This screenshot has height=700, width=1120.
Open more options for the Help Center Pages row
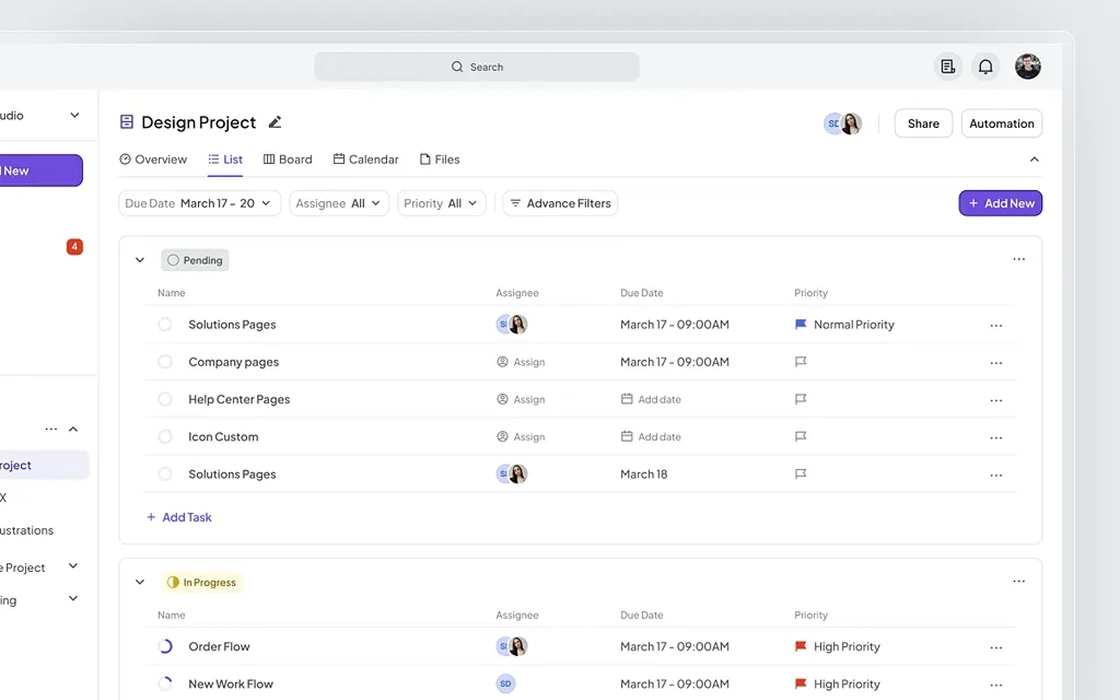[996, 400]
